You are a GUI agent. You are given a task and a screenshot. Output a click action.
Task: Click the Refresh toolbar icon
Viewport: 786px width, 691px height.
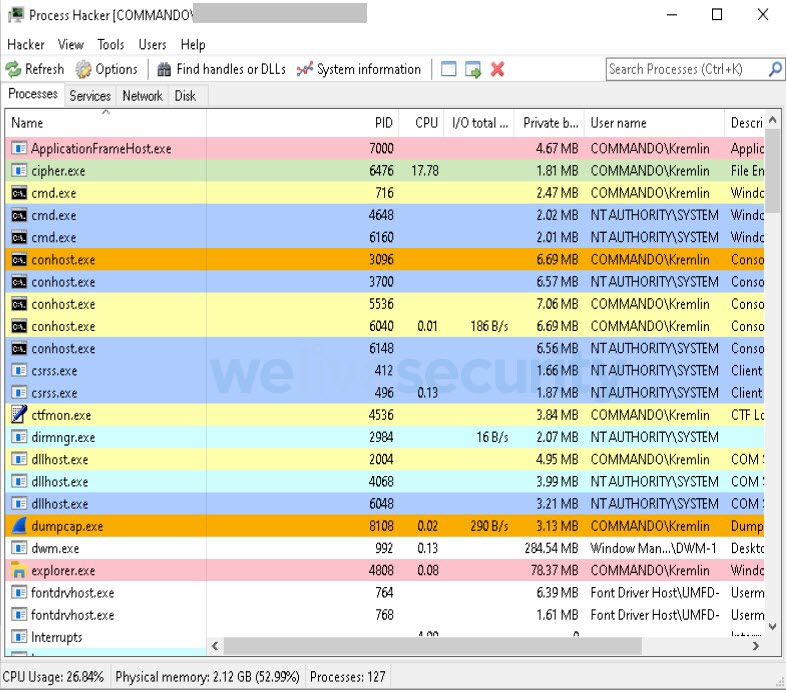pos(14,70)
